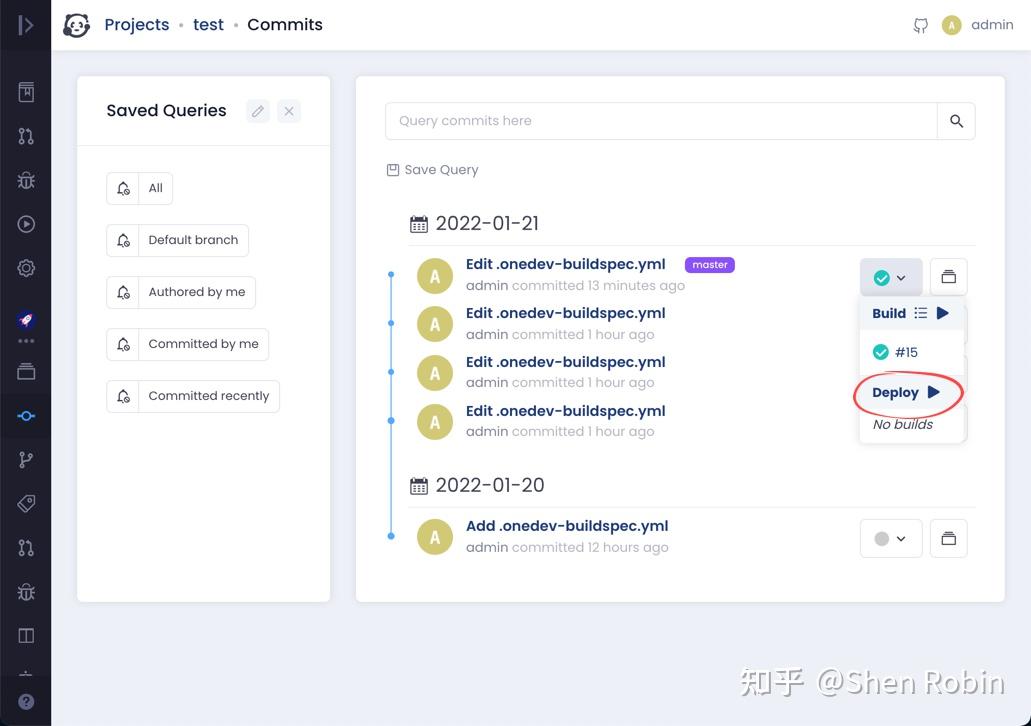Screen dimensions: 1031x726
Task: Browse code icon for master commit
Action: click(948, 277)
